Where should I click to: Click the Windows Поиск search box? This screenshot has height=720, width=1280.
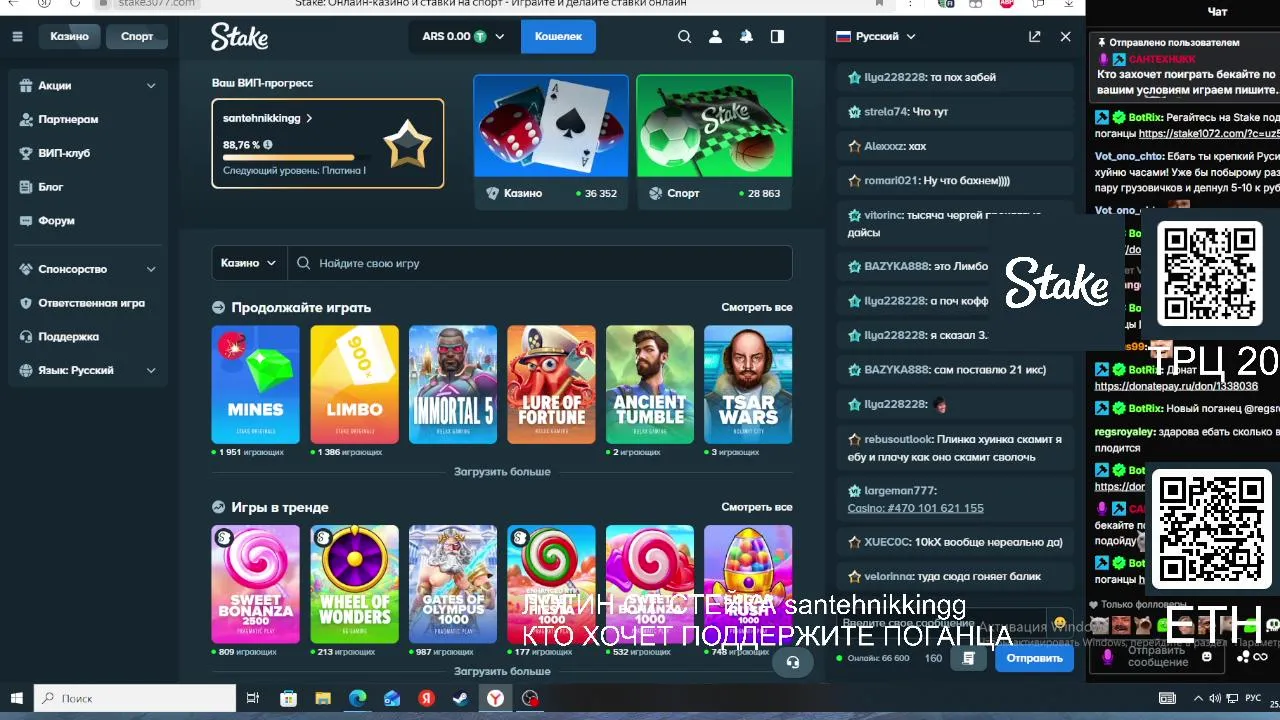(x=136, y=698)
